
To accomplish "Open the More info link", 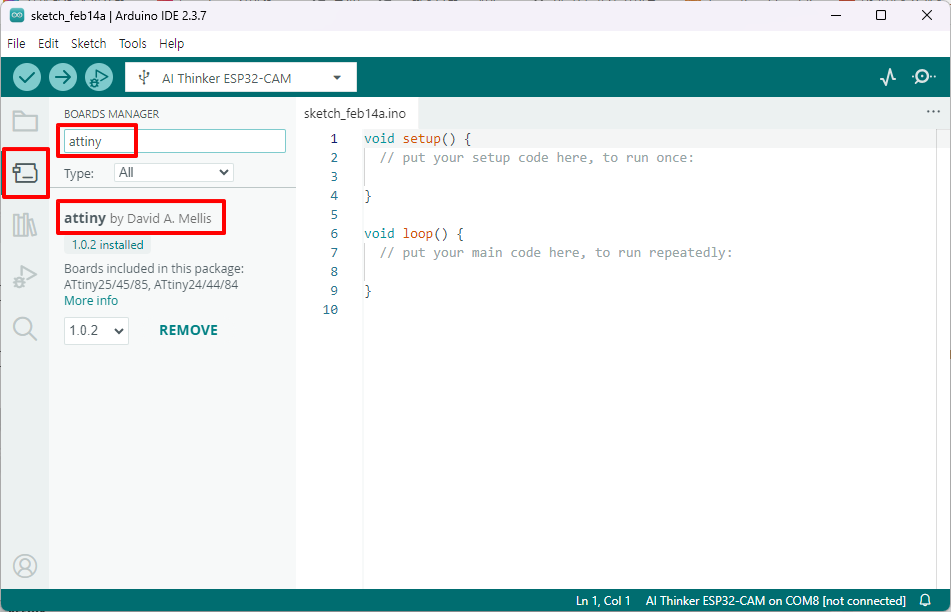I will [91, 301].
